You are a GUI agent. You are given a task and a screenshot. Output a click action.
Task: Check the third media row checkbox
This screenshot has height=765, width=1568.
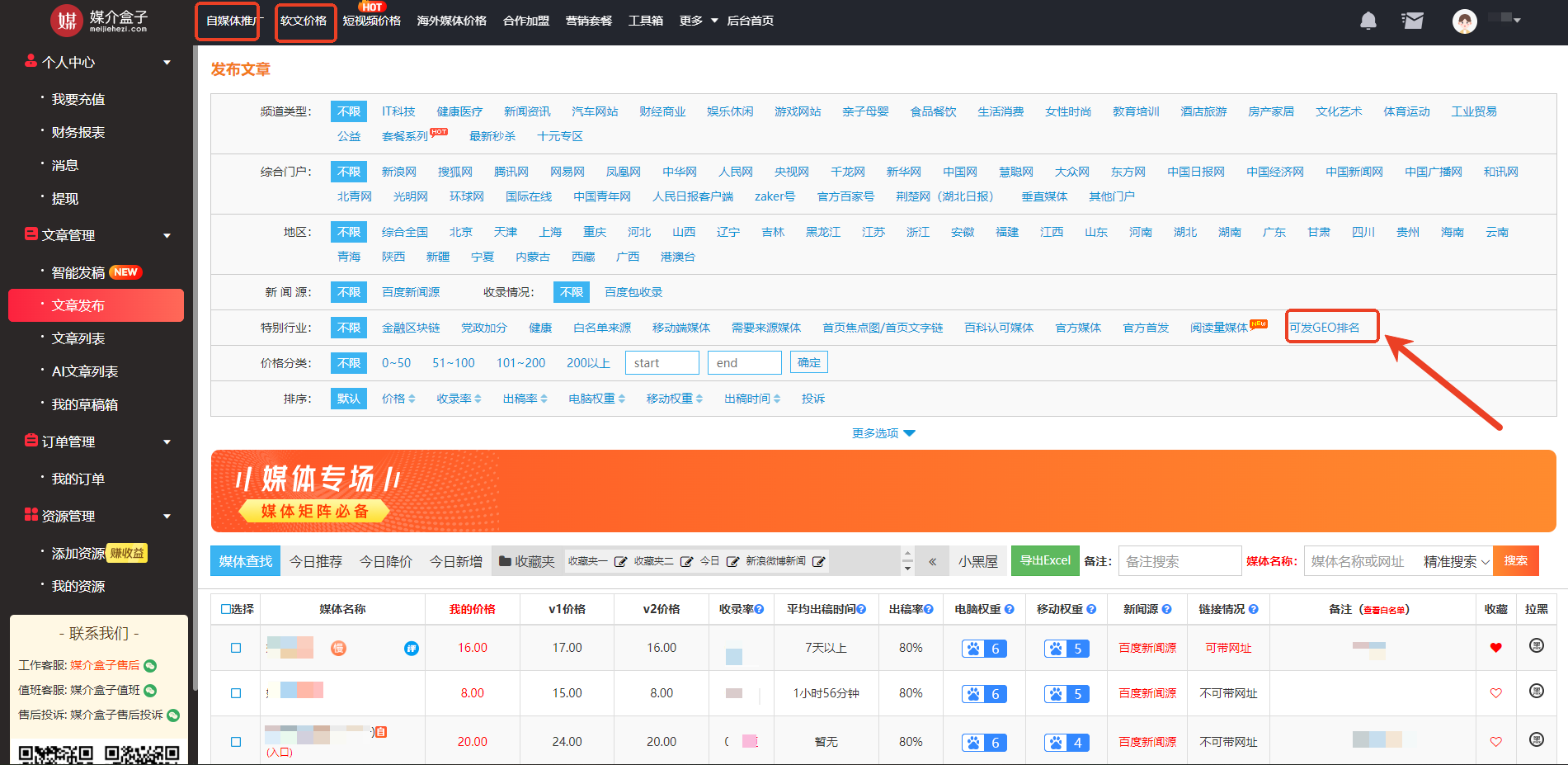(236, 742)
